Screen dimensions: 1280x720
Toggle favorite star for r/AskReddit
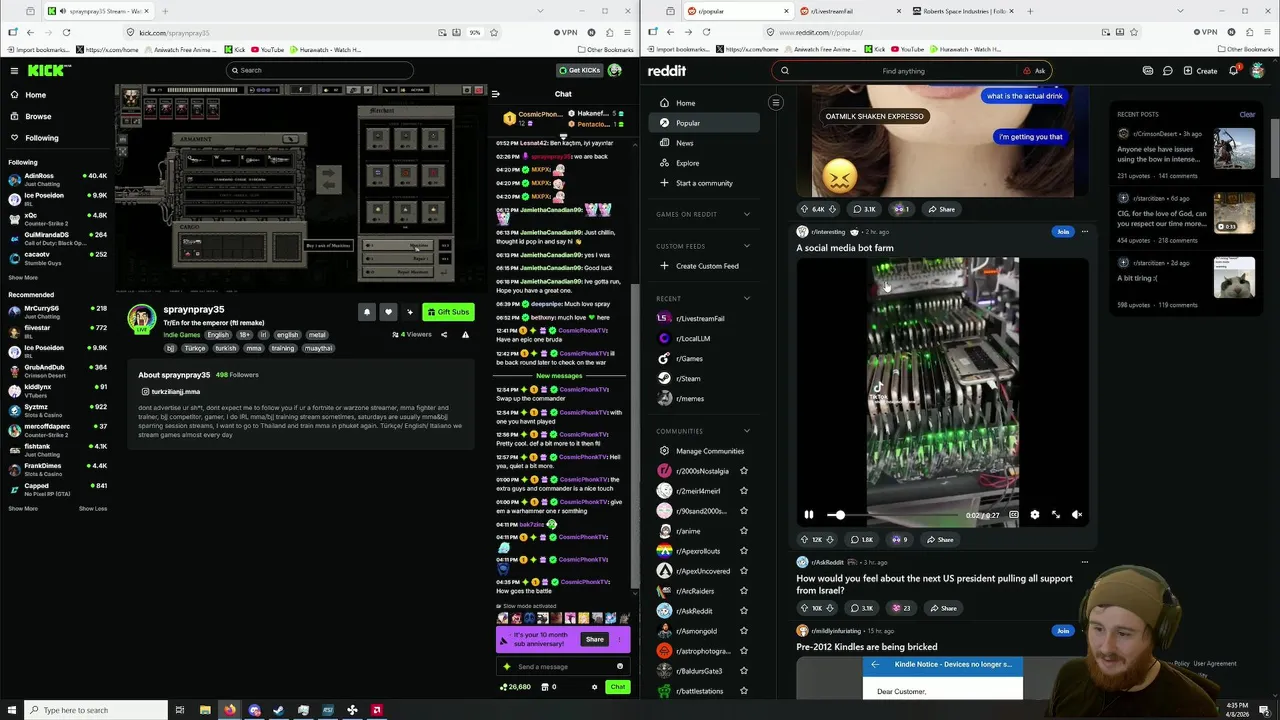[743, 611]
